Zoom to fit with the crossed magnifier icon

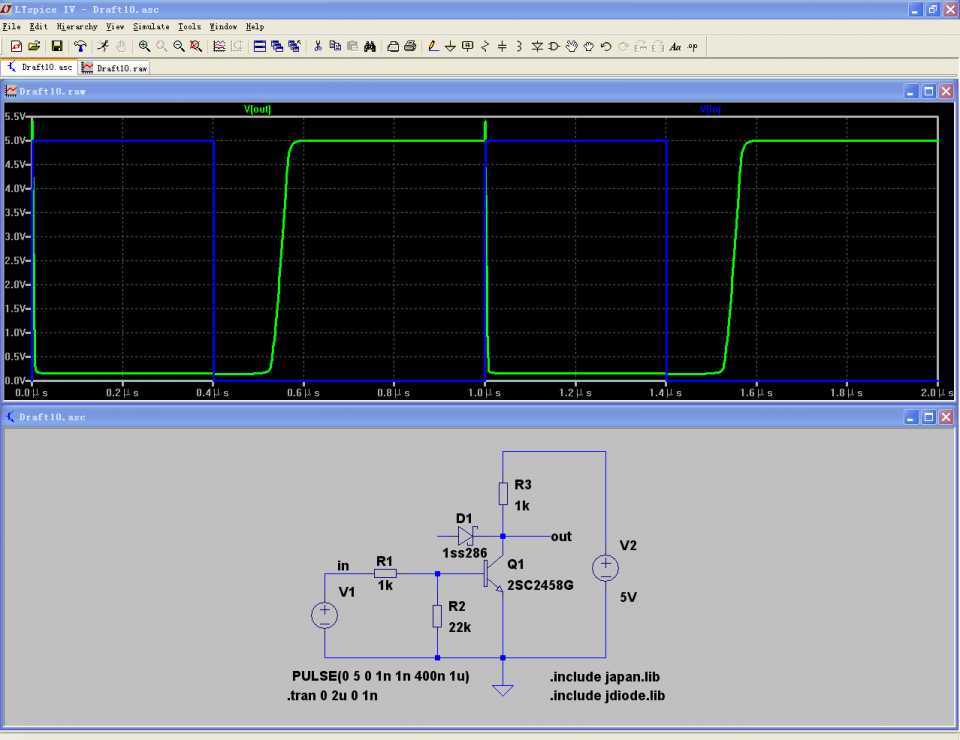pos(196,46)
